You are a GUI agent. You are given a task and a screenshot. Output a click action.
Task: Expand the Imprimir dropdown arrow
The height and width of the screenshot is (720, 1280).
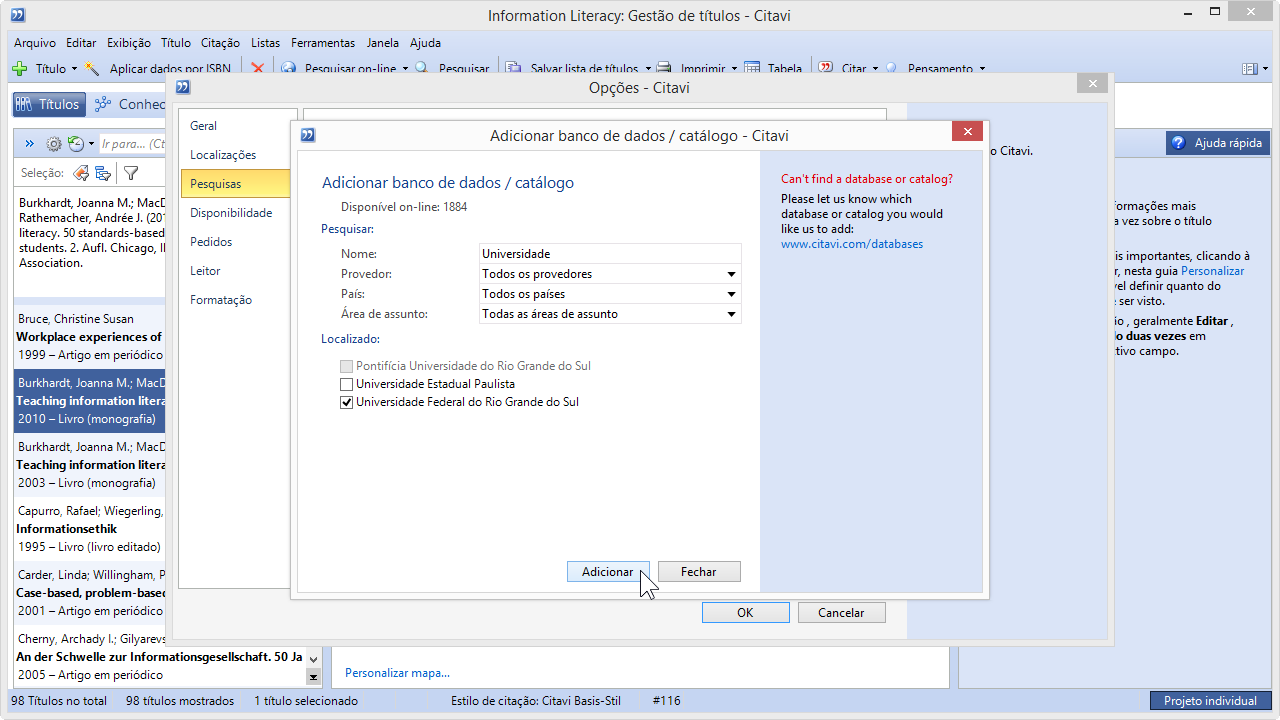[734, 69]
